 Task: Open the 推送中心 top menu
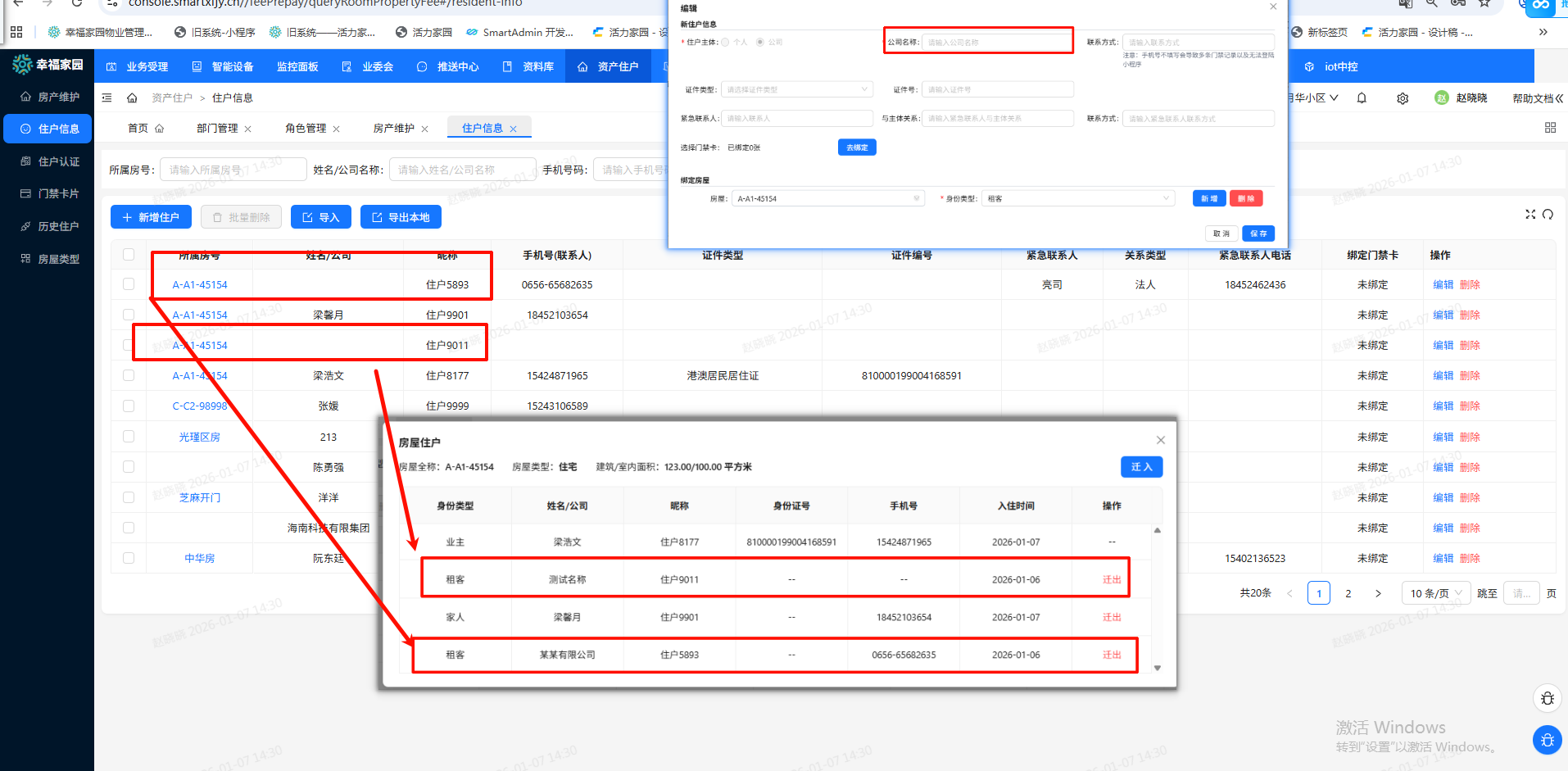448,66
